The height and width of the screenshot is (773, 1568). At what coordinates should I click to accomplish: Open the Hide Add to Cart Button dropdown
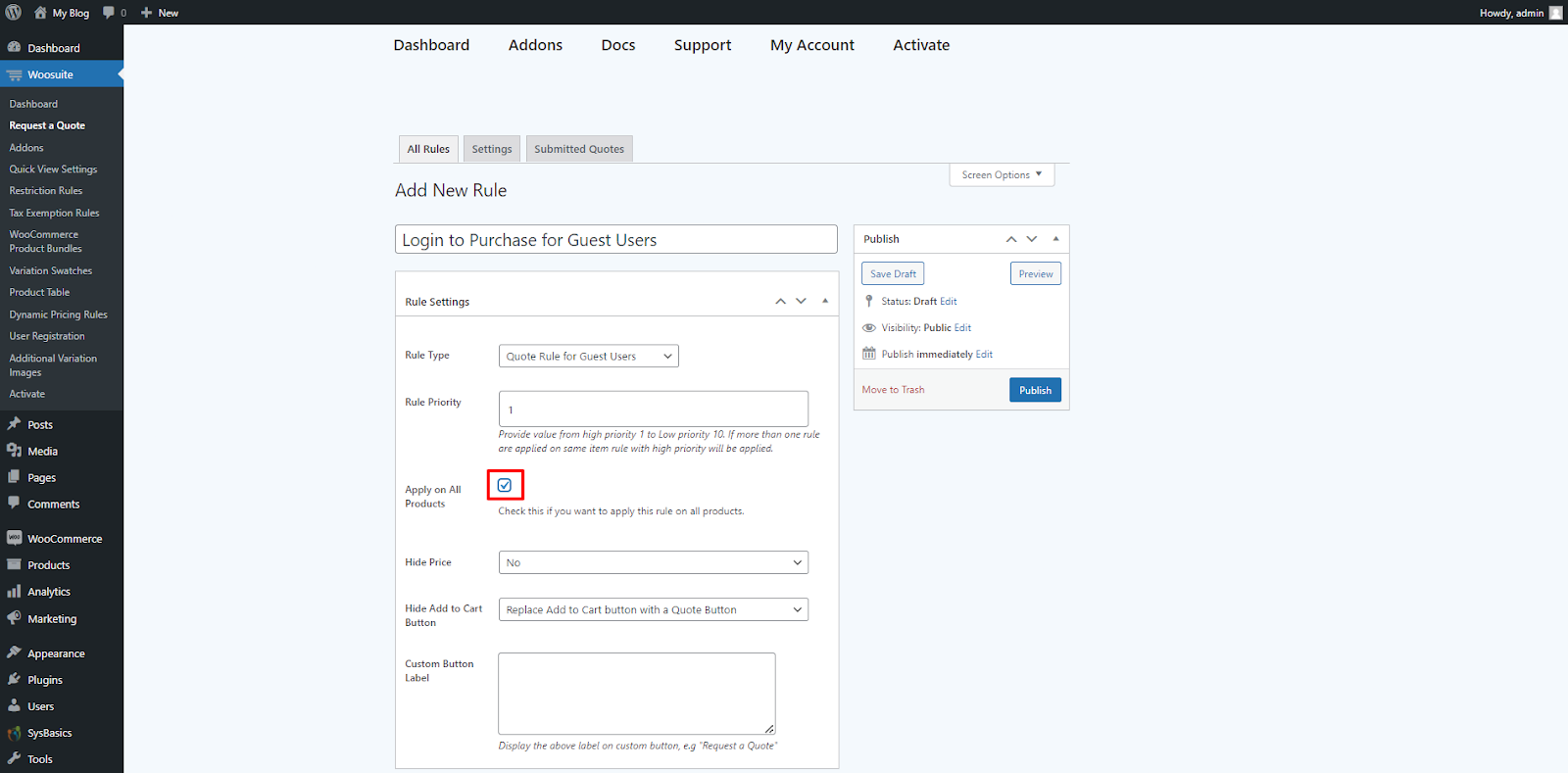coord(653,609)
